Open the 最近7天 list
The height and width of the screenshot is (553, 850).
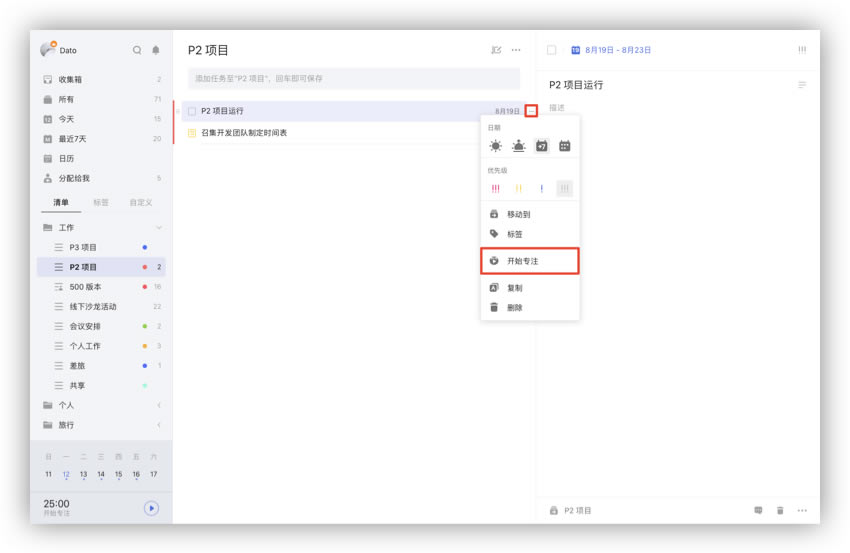(x=101, y=139)
